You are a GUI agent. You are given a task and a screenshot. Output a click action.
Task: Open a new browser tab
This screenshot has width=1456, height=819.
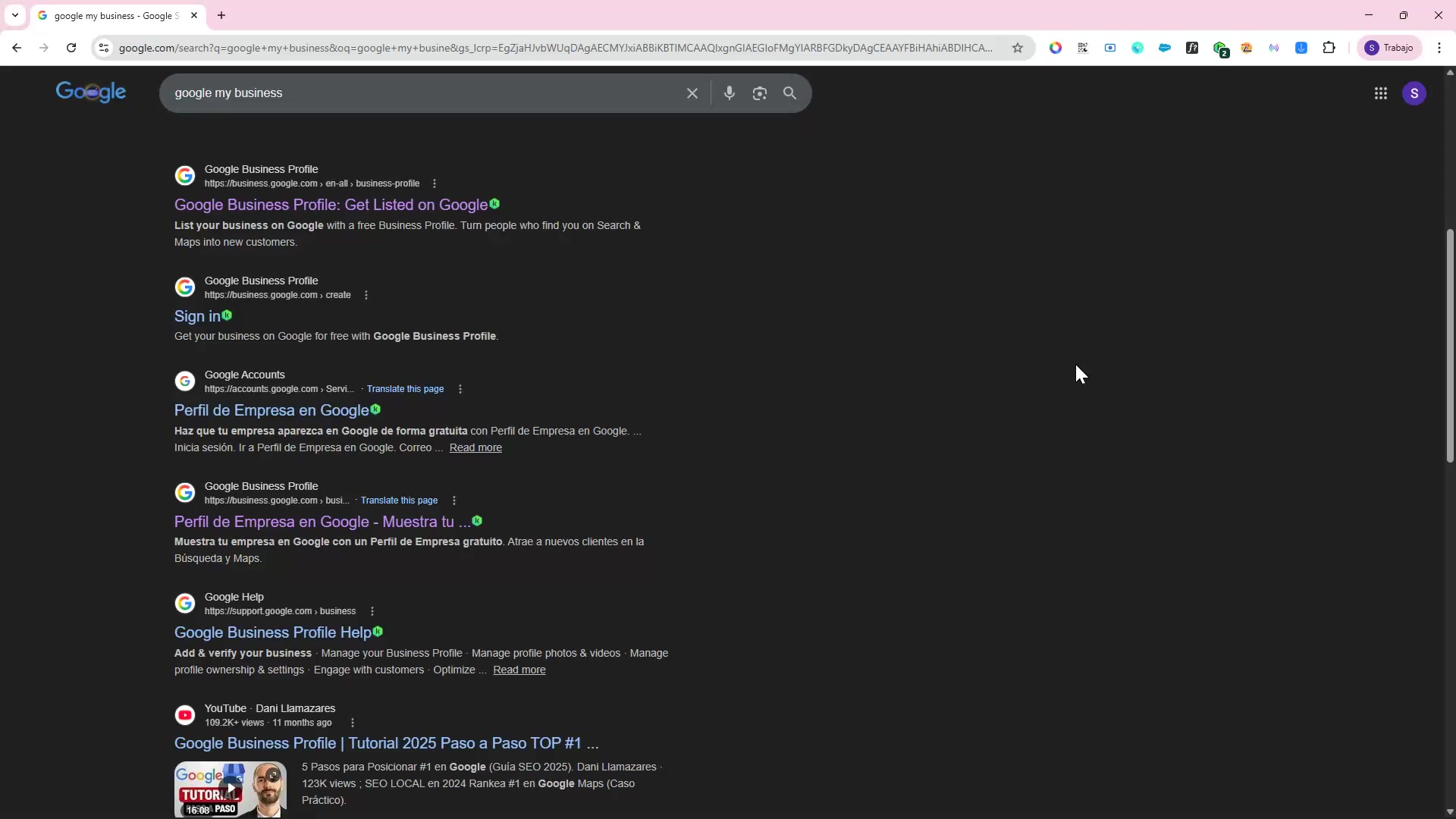[x=221, y=15]
